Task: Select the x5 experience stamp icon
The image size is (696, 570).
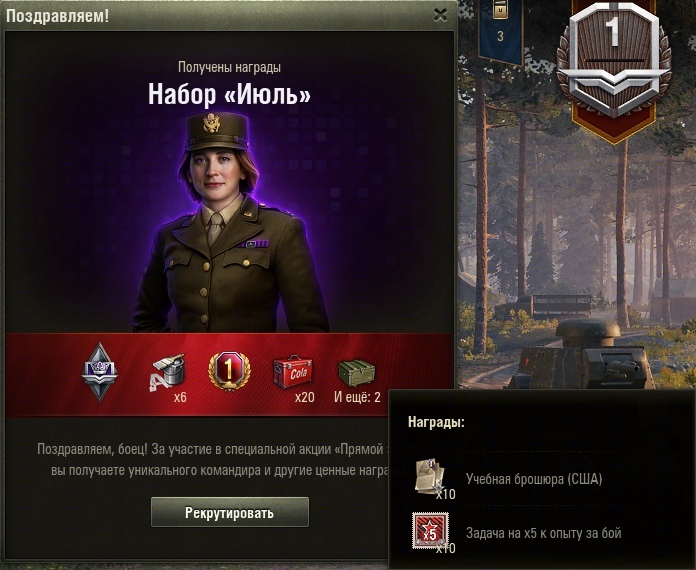Action: (430, 530)
